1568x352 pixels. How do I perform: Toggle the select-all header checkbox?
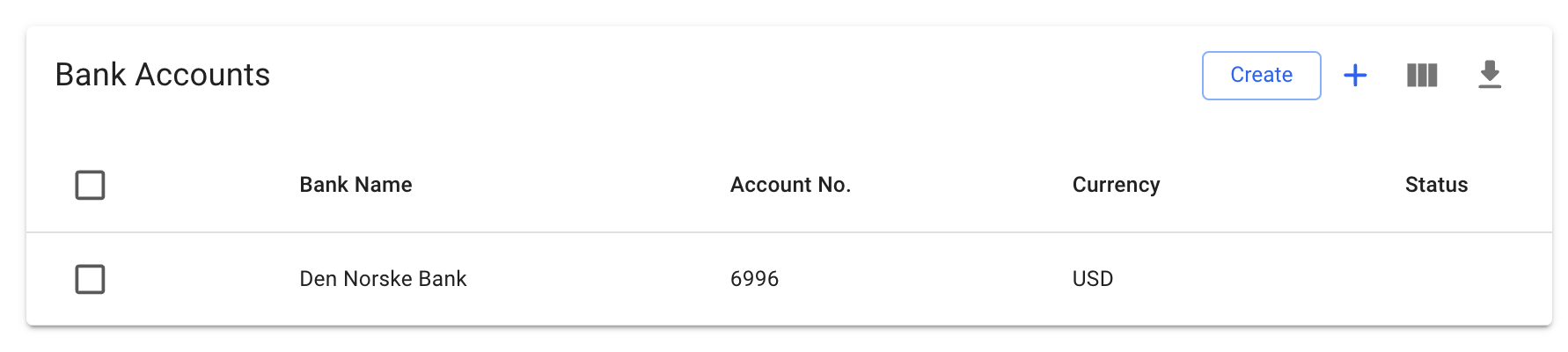click(90, 185)
